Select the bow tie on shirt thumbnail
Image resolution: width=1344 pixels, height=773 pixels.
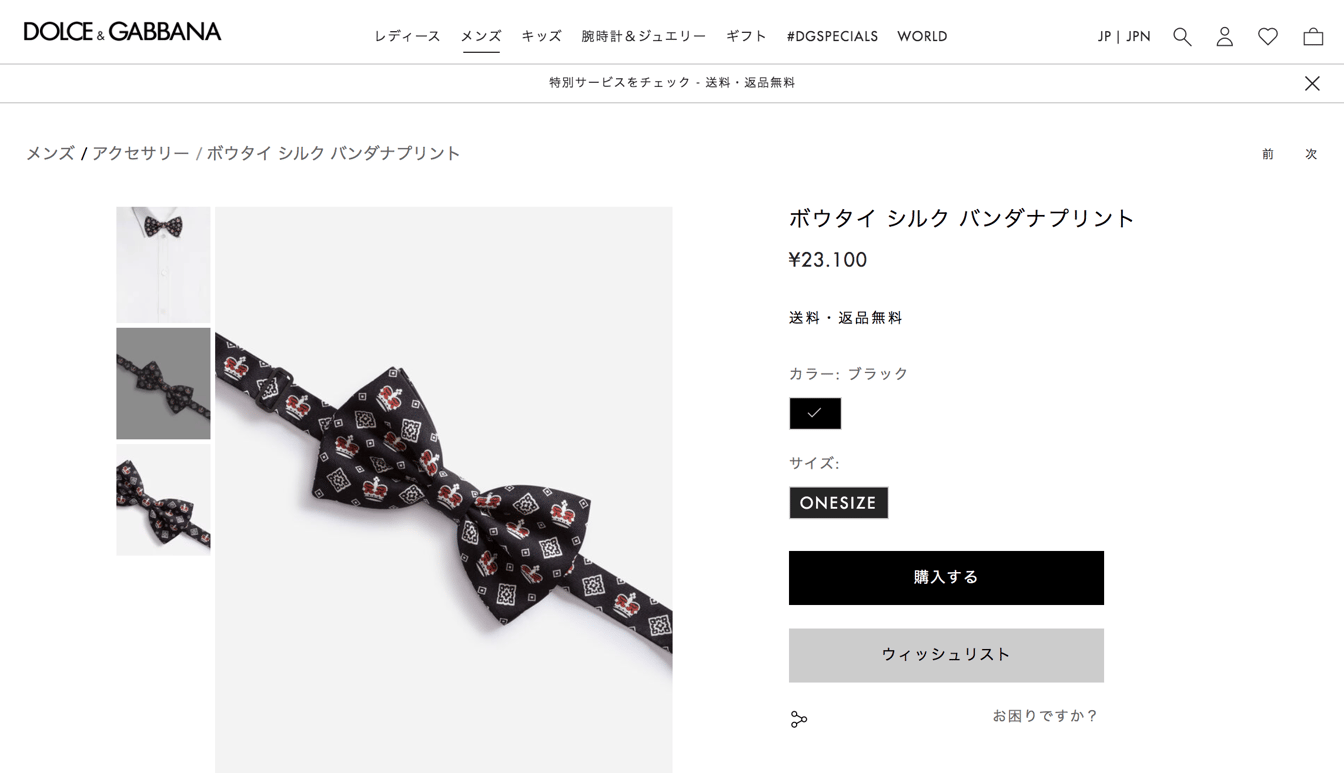pos(163,264)
